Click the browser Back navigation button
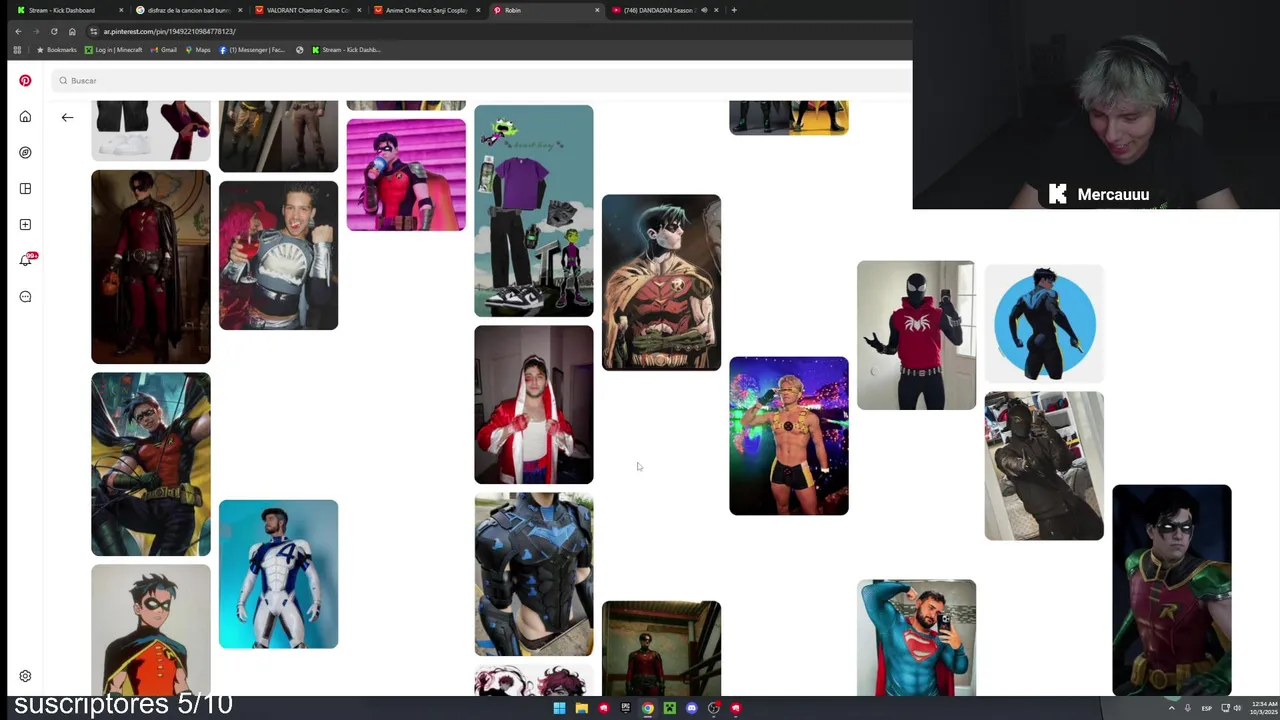The image size is (1280, 720). click(x=18, y=31)
